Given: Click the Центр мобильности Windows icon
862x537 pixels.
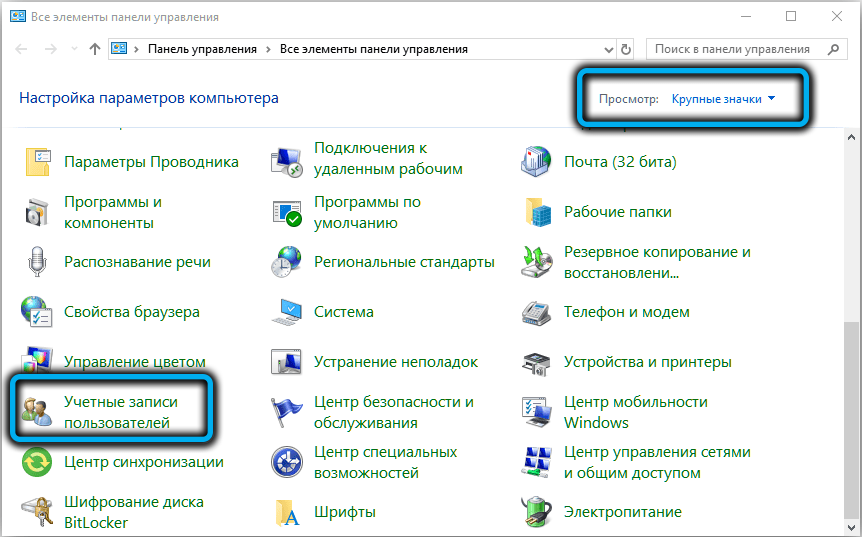Looking at the screenshot, I should tap(537, 412).
